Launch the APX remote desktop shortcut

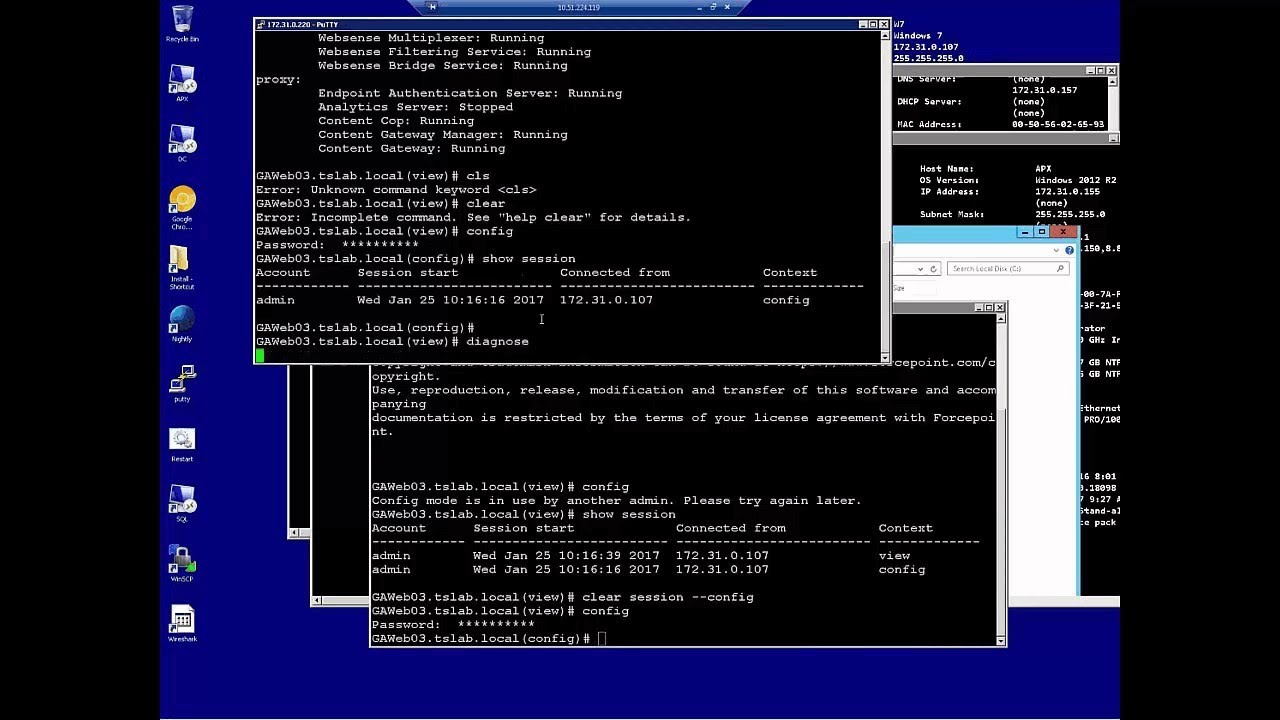point(182,80)
